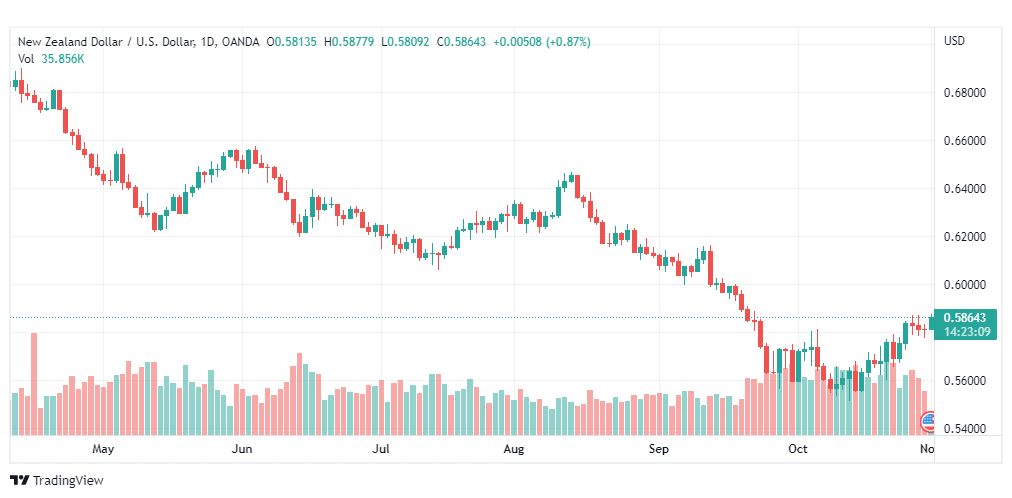Viewport: 1012px width, 498px height.
Task: Open the US flag economic event marker
Action: pos(927,423)
